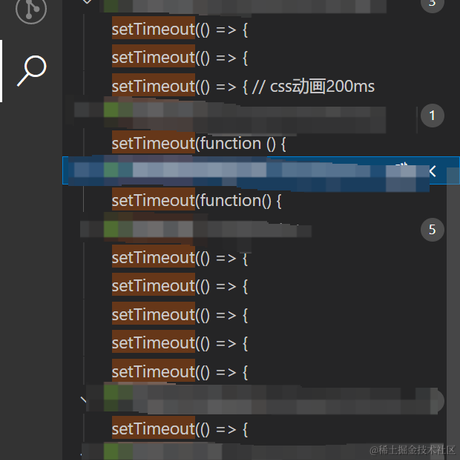Click the arrow icon on the highlighted file row

432,171
